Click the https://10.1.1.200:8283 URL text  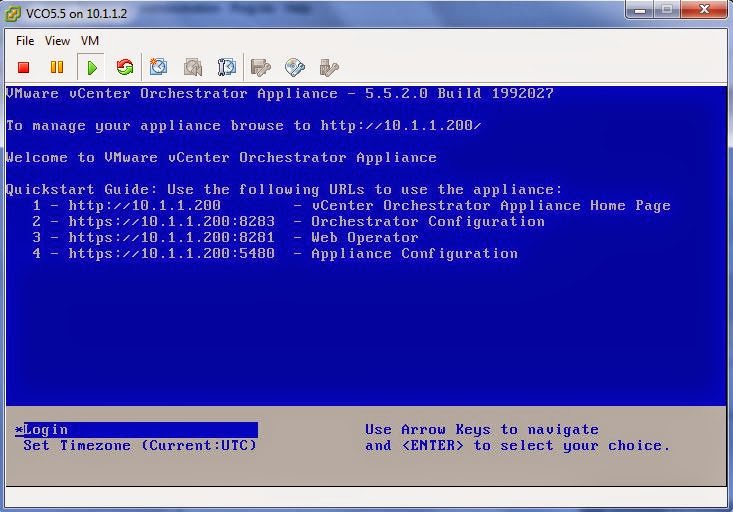(x=172, y=221)
